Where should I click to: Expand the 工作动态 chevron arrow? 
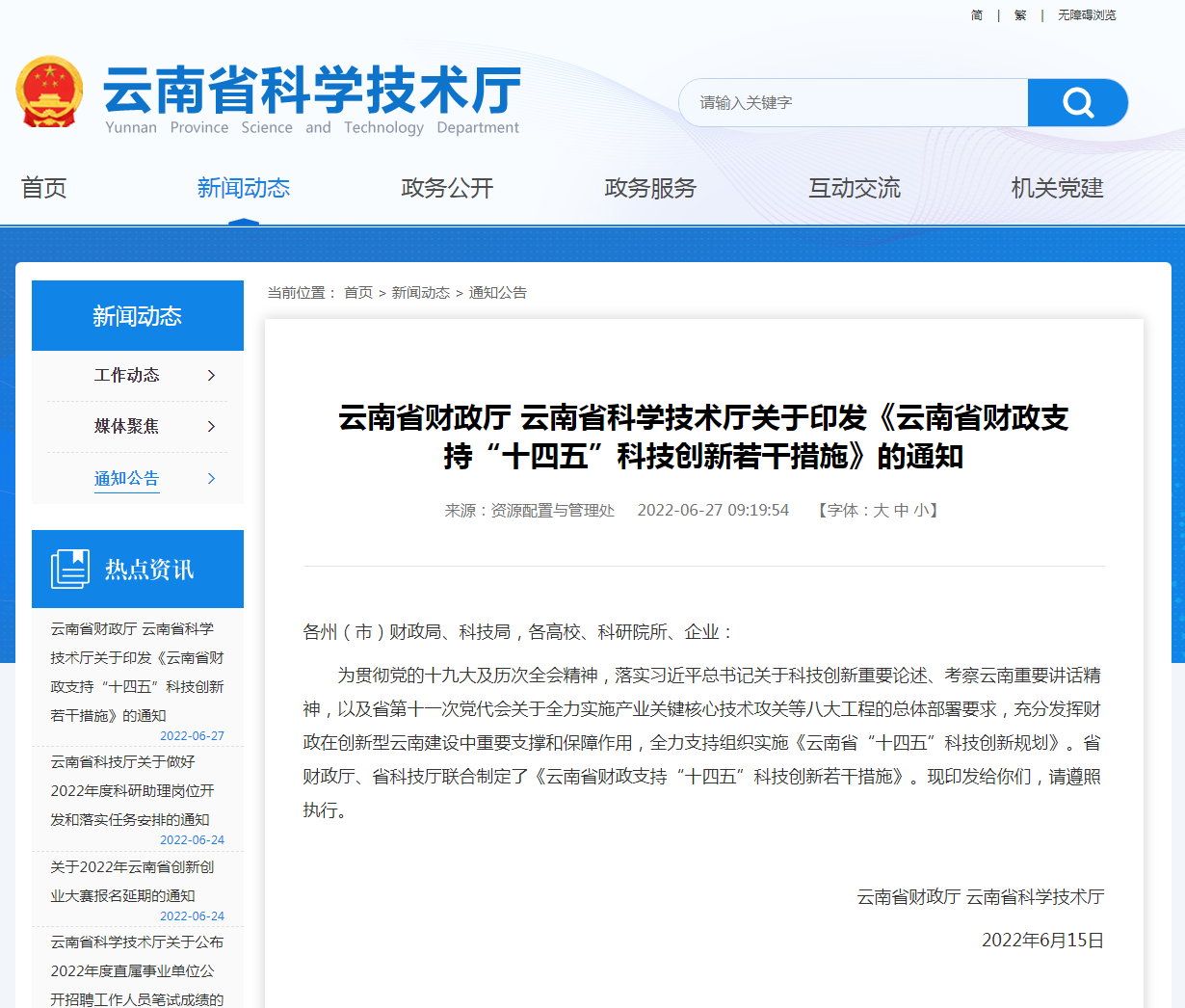pos(211,376)
